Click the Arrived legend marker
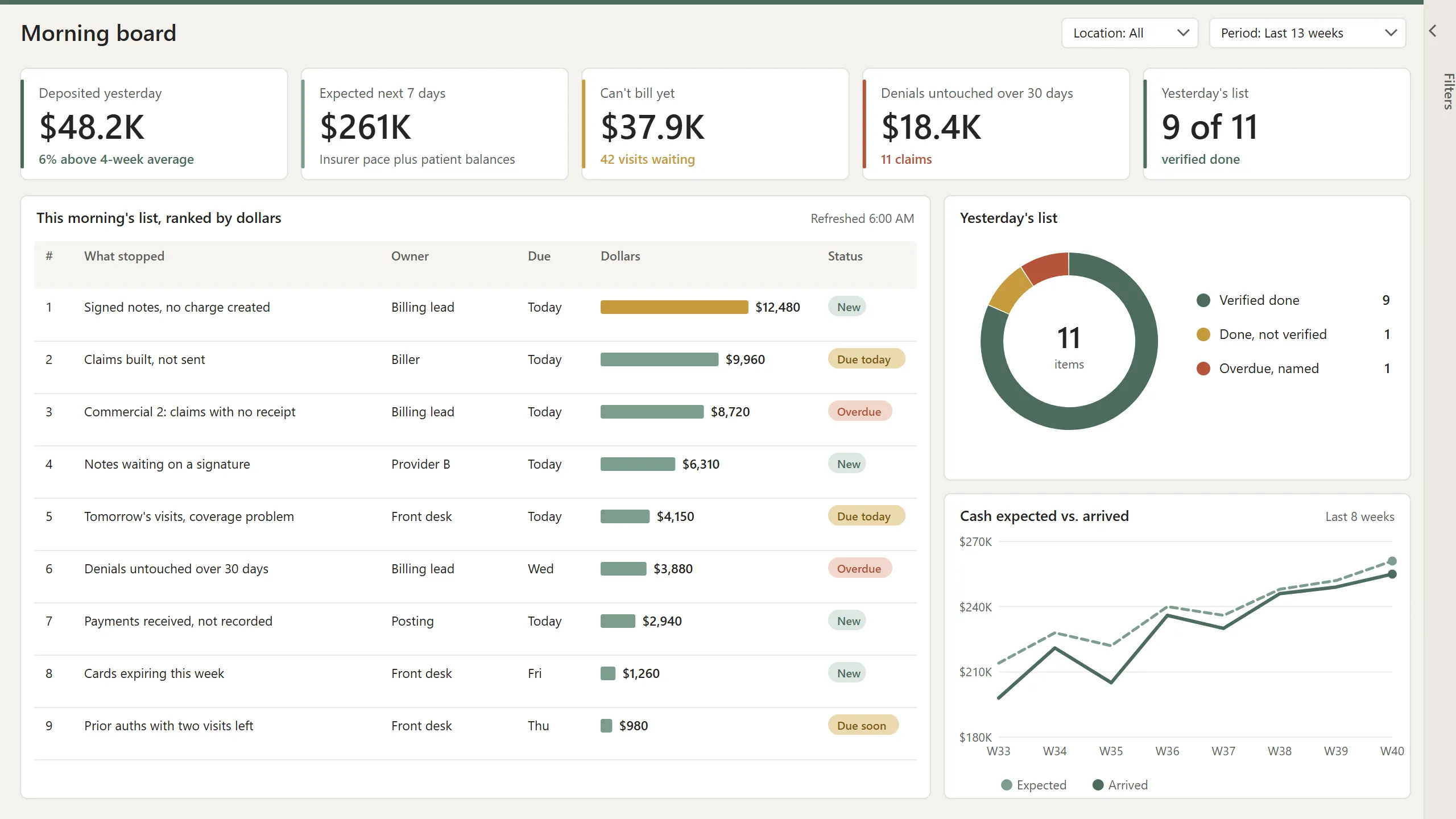Image resolution: width=1456 pixels, height=819 pixels. pyautogui.click(x=1098, y=785)
